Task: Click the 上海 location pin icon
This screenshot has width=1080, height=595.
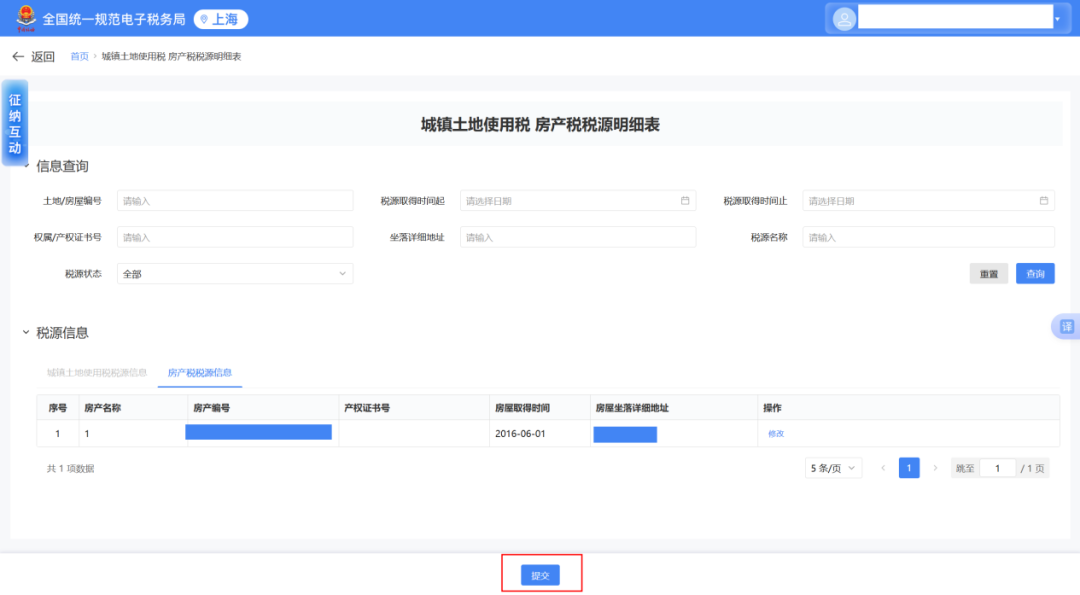Action: pyautogui.click(x=206, y=18)
